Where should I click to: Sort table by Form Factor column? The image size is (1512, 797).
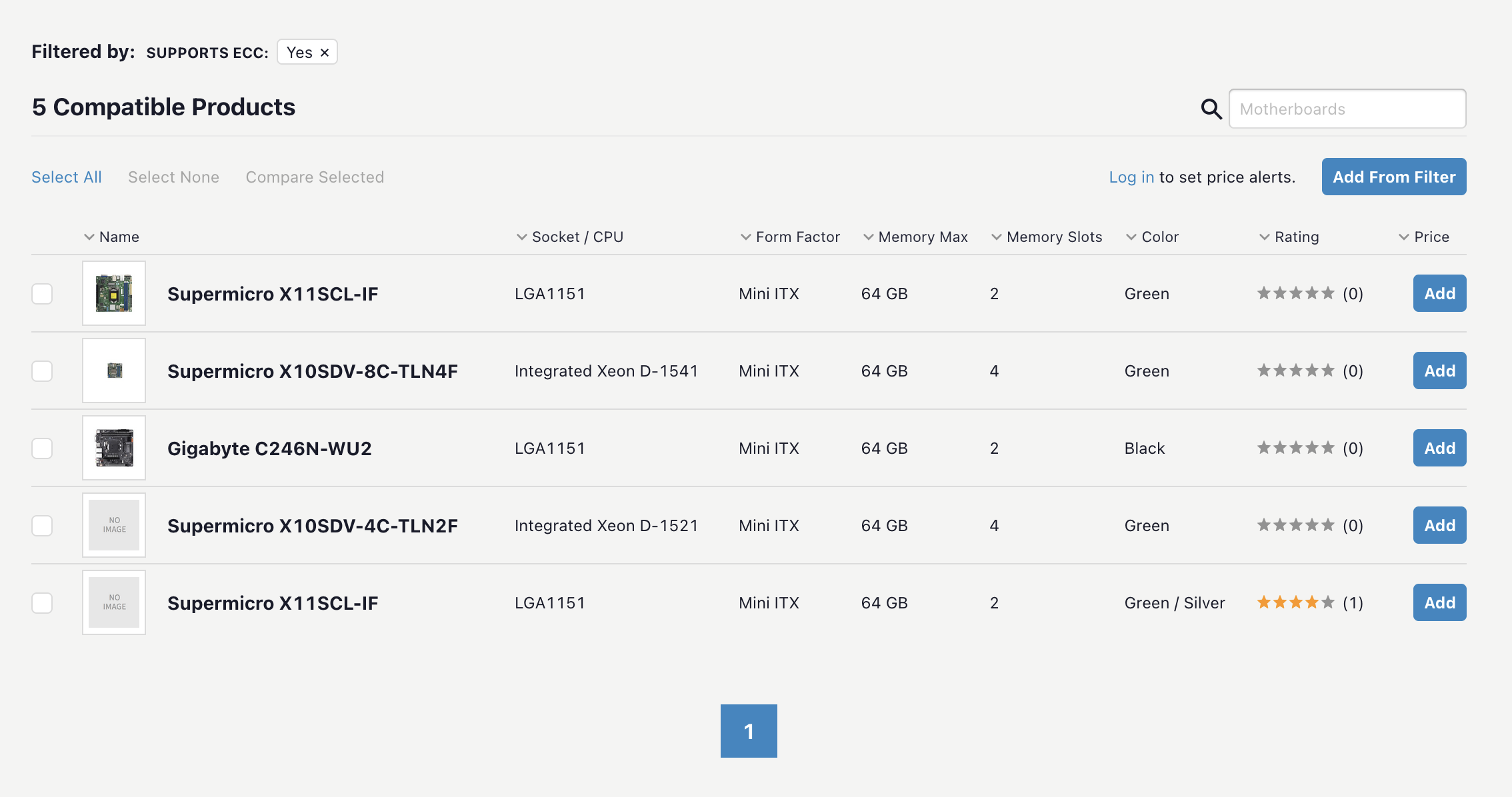tap(790, 237)
